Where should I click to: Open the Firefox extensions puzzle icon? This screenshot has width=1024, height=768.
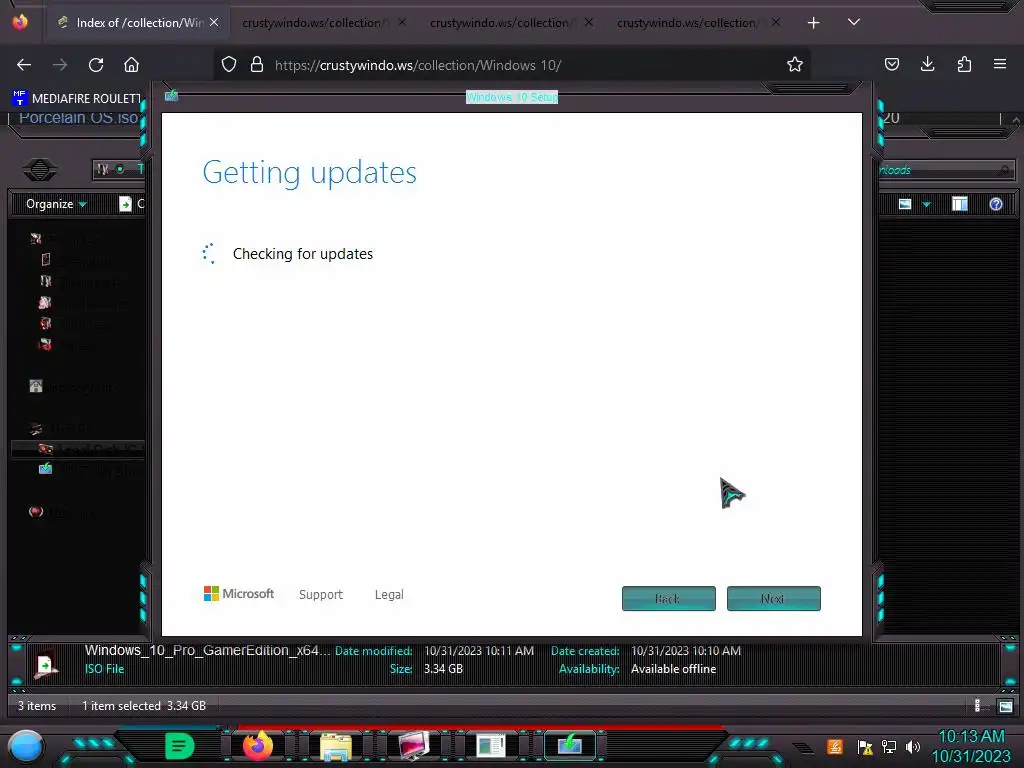pyautogui.click(x=964, y=64)
